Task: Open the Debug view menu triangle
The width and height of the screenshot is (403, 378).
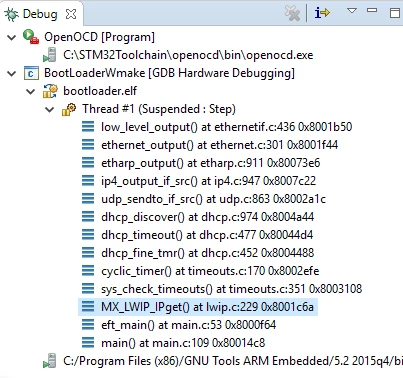Action: pyautogui.click(x=352, y=11)
